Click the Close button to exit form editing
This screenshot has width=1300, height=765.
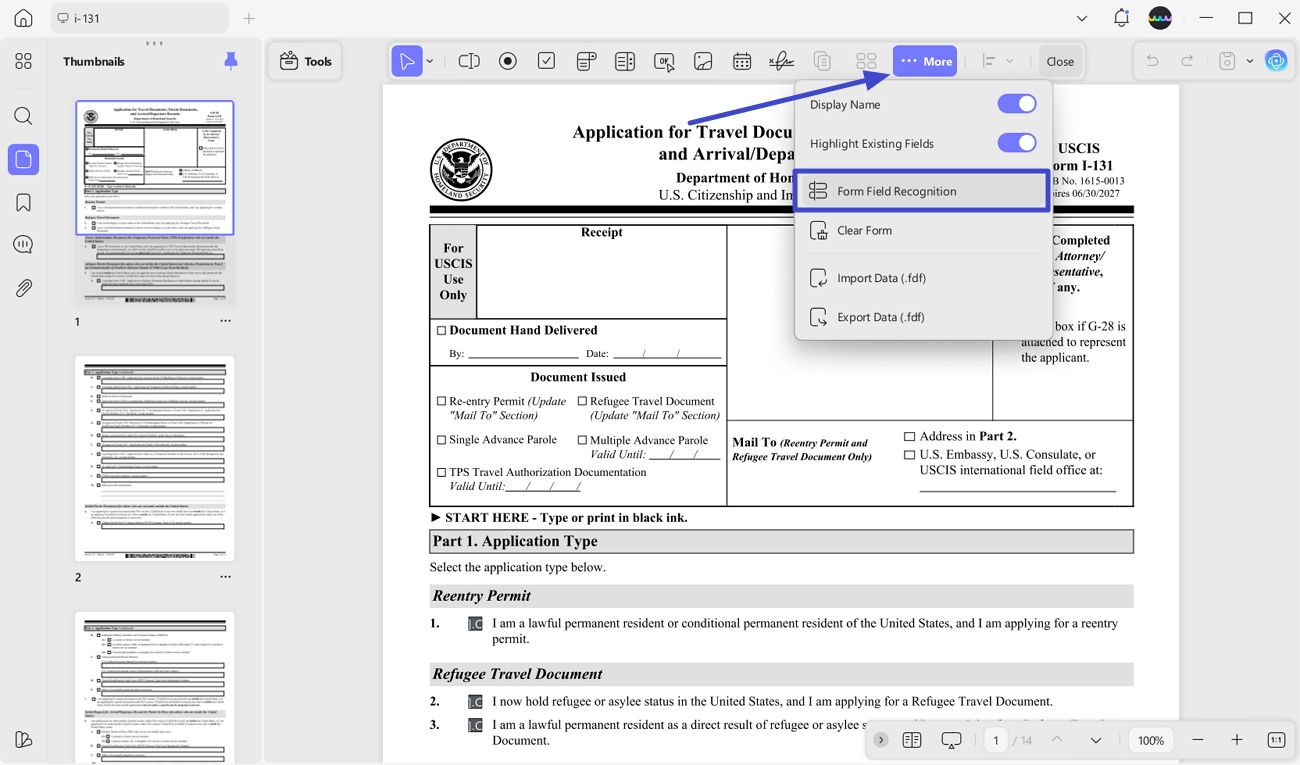coord(1060,61)
